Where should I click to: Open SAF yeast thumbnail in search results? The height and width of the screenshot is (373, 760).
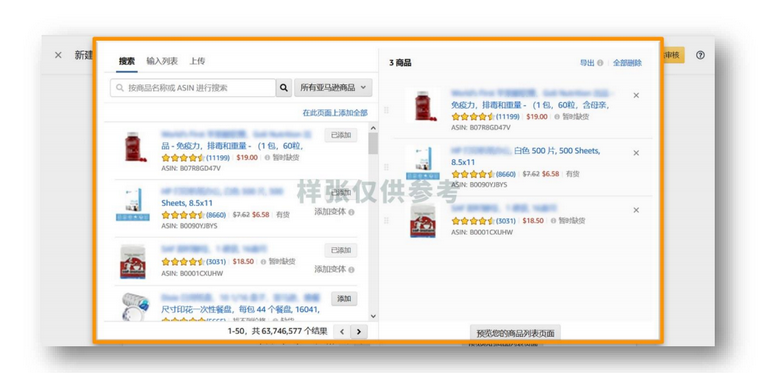coord(133,262)
